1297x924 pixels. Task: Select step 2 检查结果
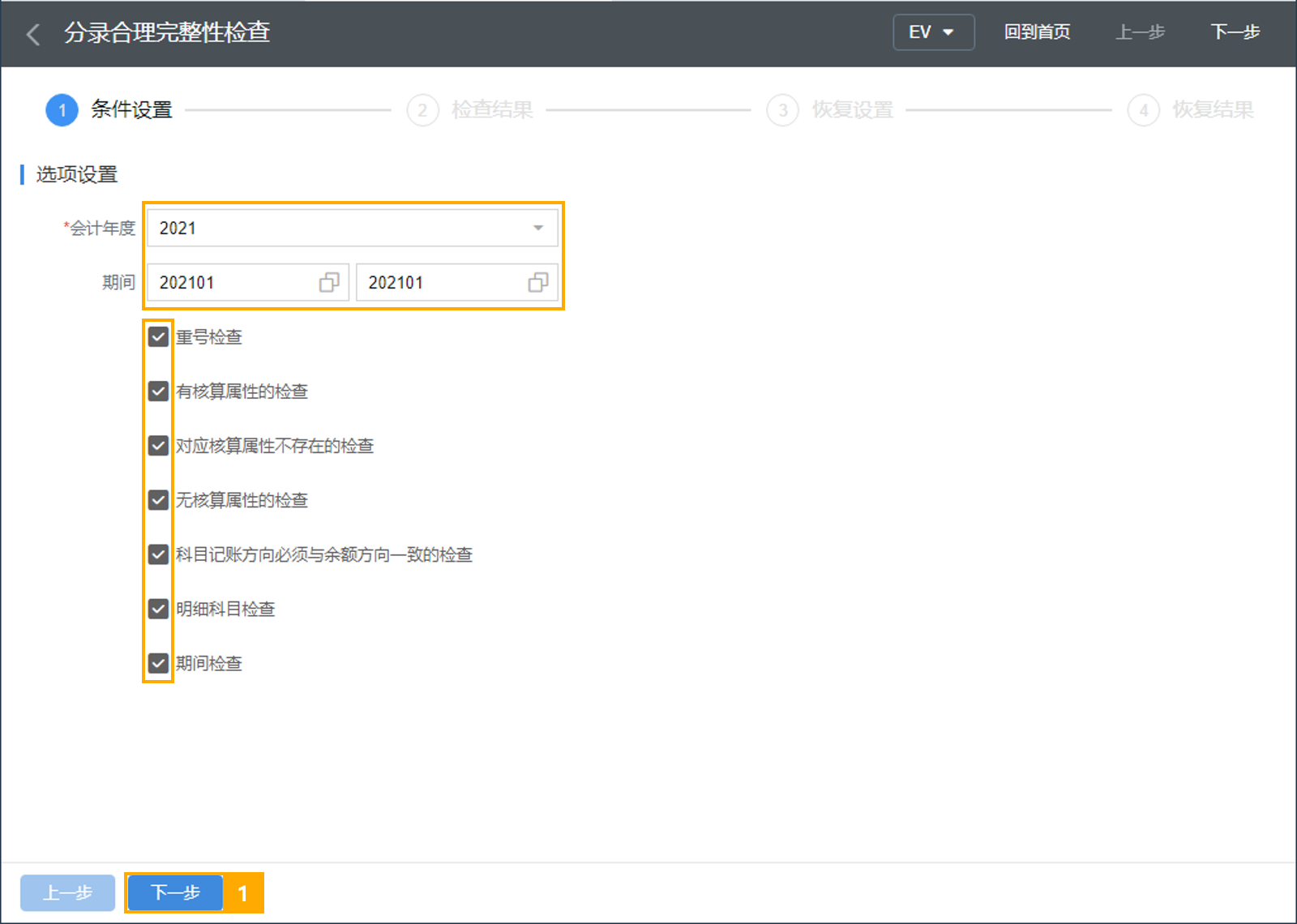470,109
